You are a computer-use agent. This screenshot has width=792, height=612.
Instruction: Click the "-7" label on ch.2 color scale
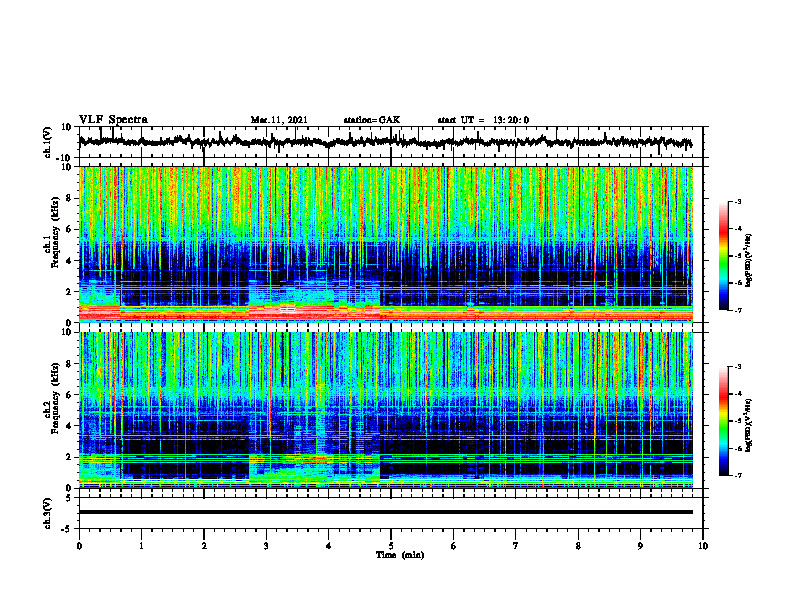[x=738, y=475]
